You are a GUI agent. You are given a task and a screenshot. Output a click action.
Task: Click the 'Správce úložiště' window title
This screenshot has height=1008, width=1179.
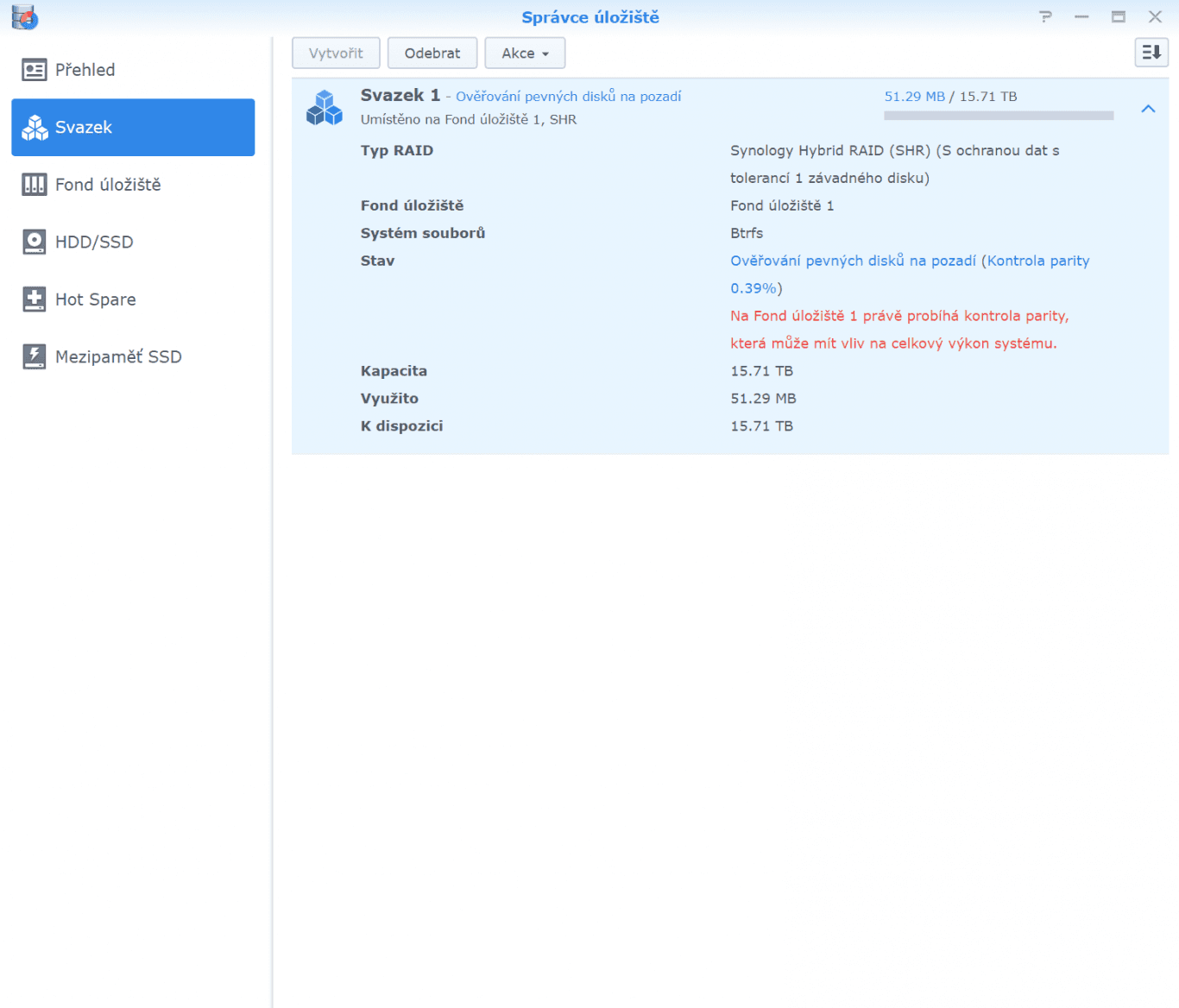pyautogui.click(x=590, y=17)
